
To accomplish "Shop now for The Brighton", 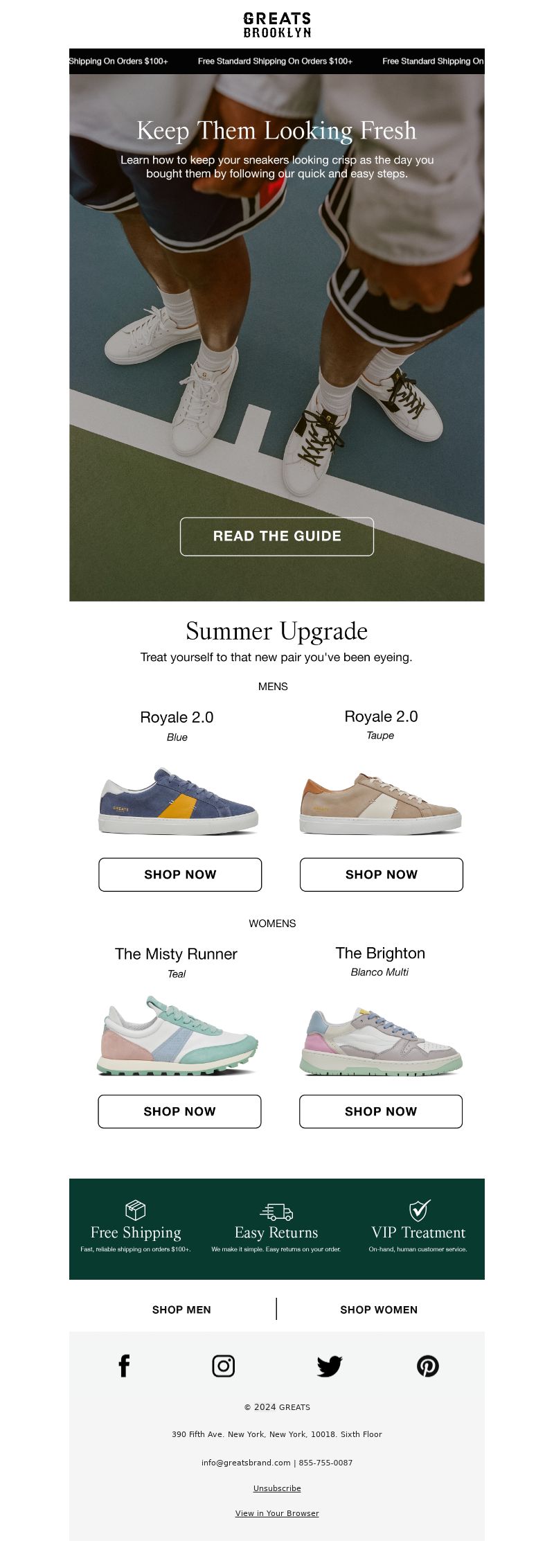I will tap(381, 1111).
